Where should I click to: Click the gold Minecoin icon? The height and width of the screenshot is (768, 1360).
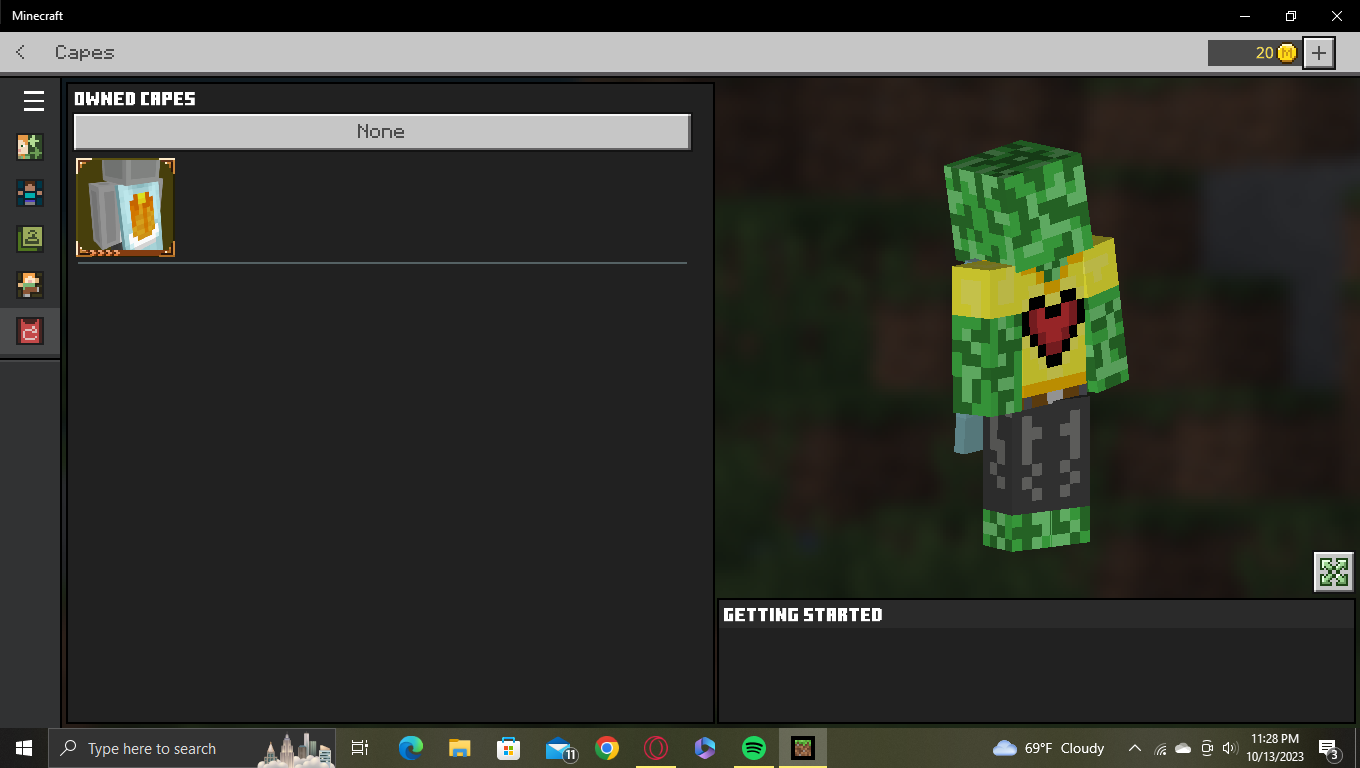pos(1287,53)
